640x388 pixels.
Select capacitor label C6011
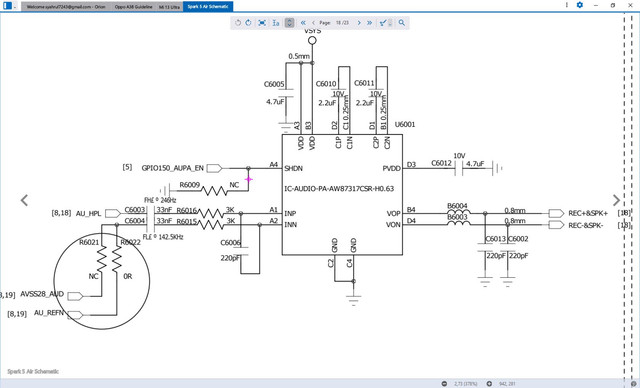coord(364,83)
